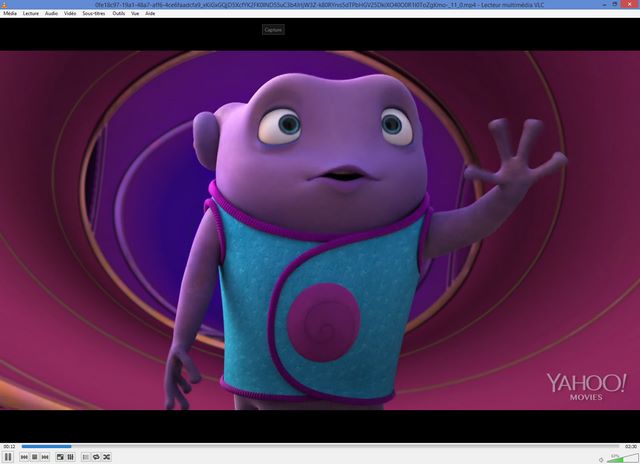
Task: Skip to the previous media item
Action: click(x=24, y=457)
